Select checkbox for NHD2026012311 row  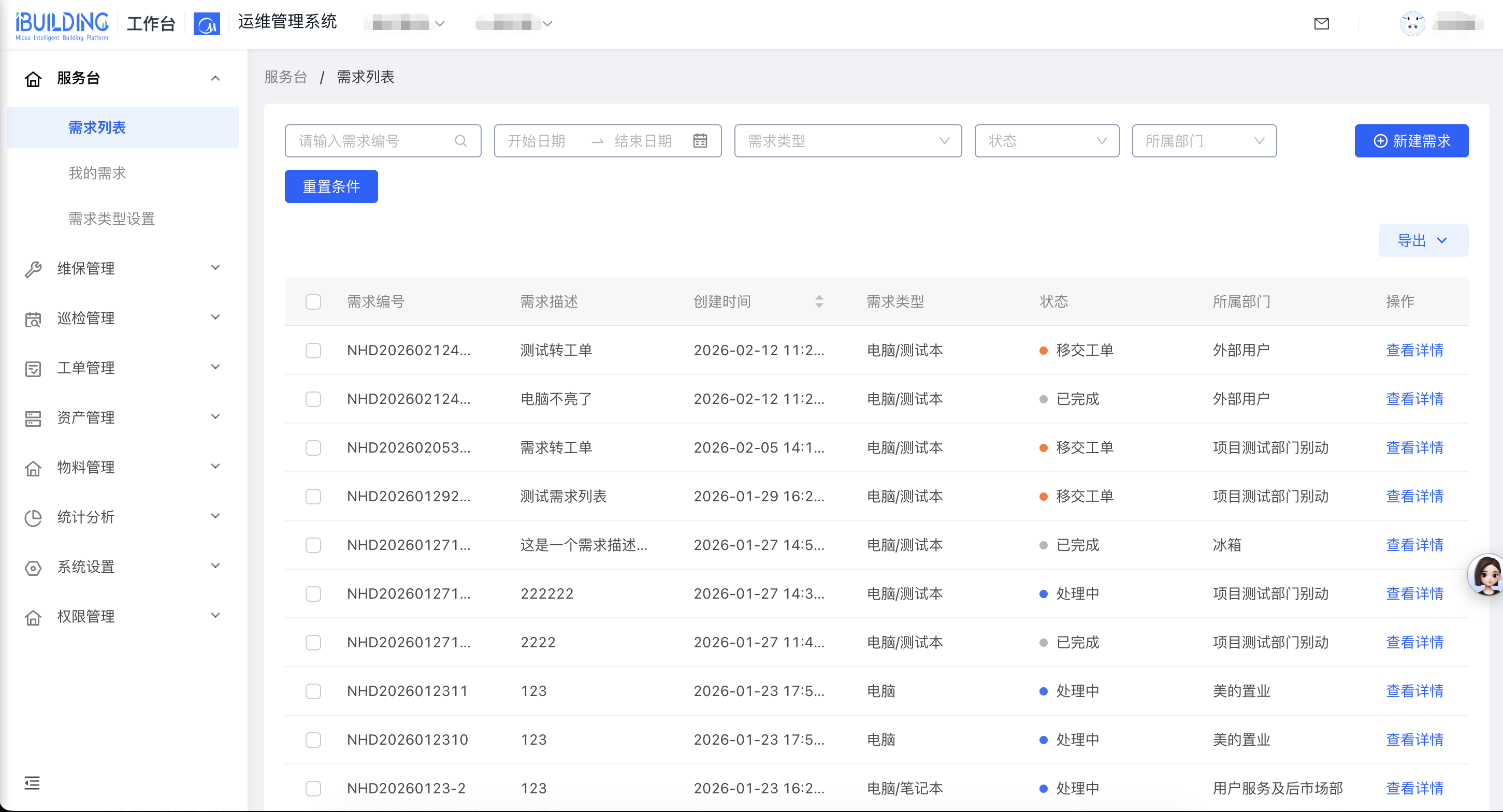tap(313, 691)
